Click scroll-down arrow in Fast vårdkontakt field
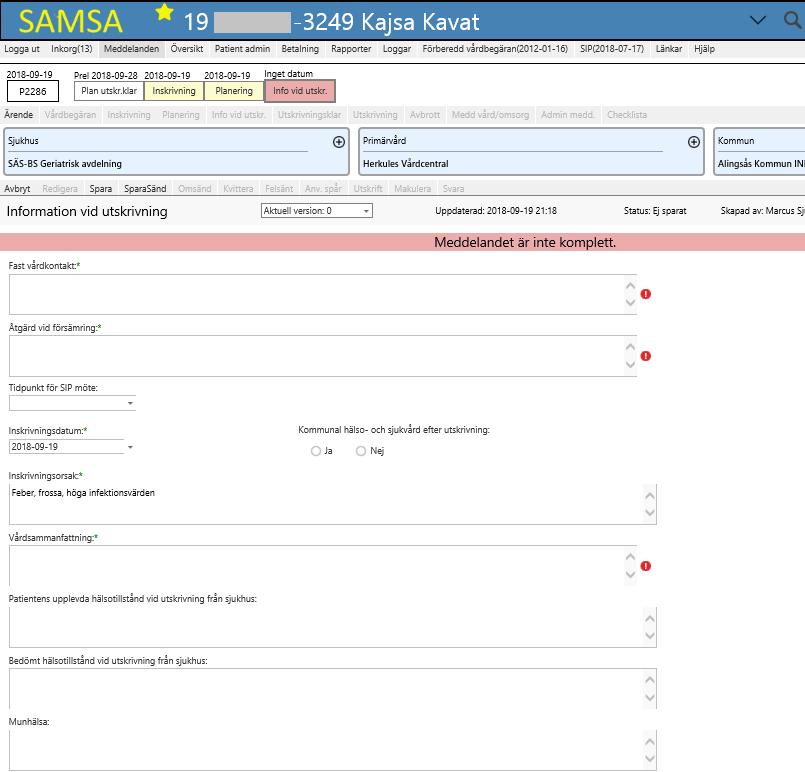 click(x=630, y=303)
